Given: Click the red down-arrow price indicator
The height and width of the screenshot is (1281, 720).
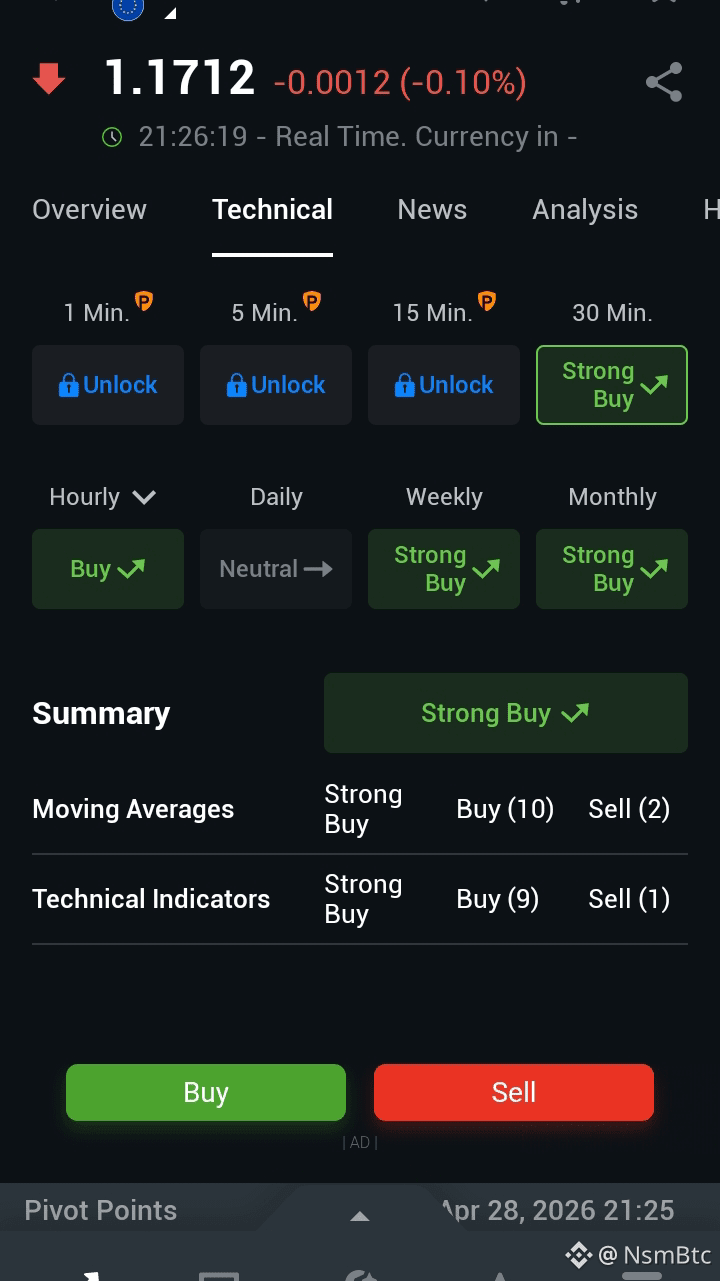Looking at the screenshot, I should (x=49, y=79).
